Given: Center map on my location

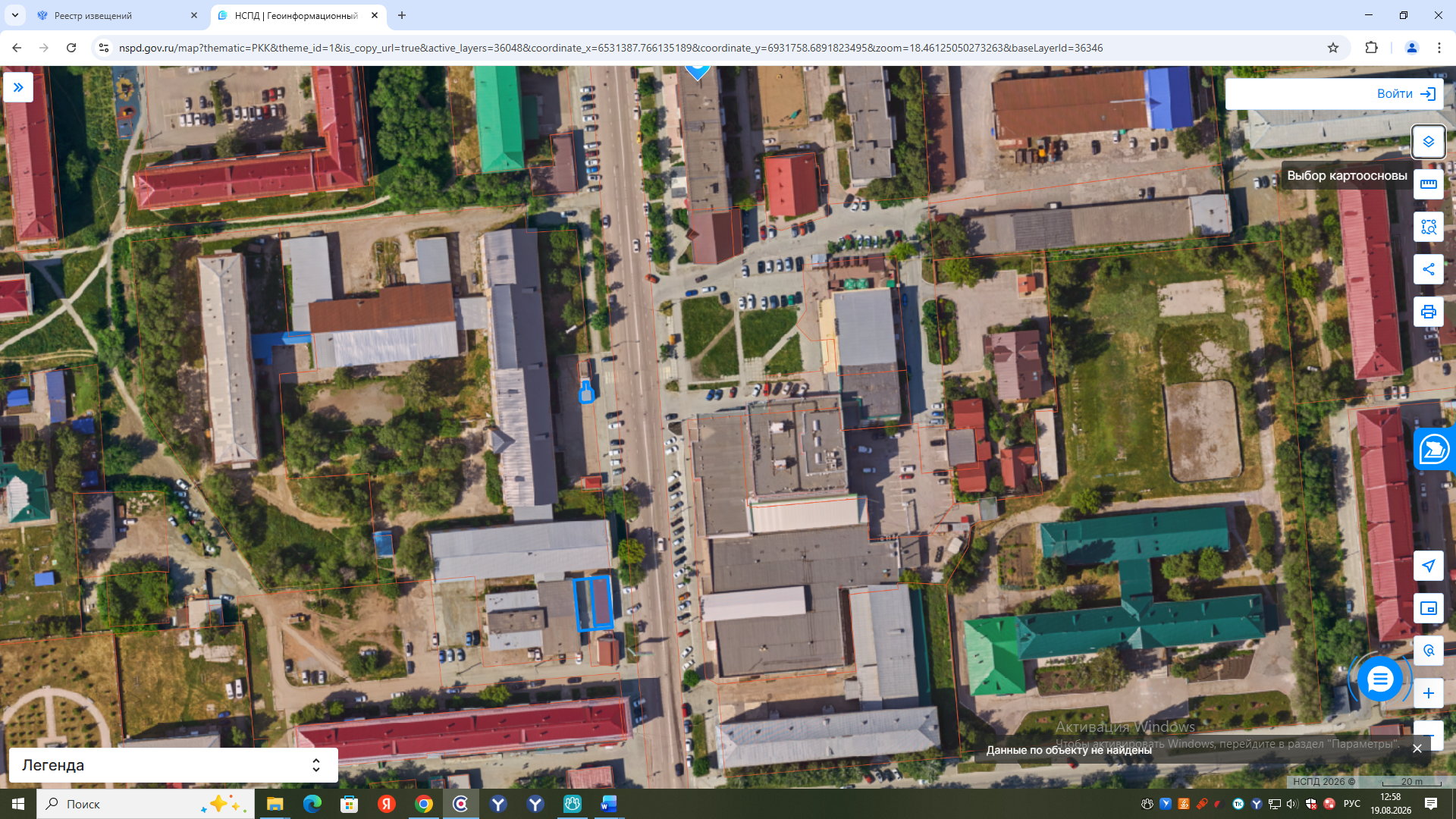Looking at the screenshot, I should [x=1428, y=566].
